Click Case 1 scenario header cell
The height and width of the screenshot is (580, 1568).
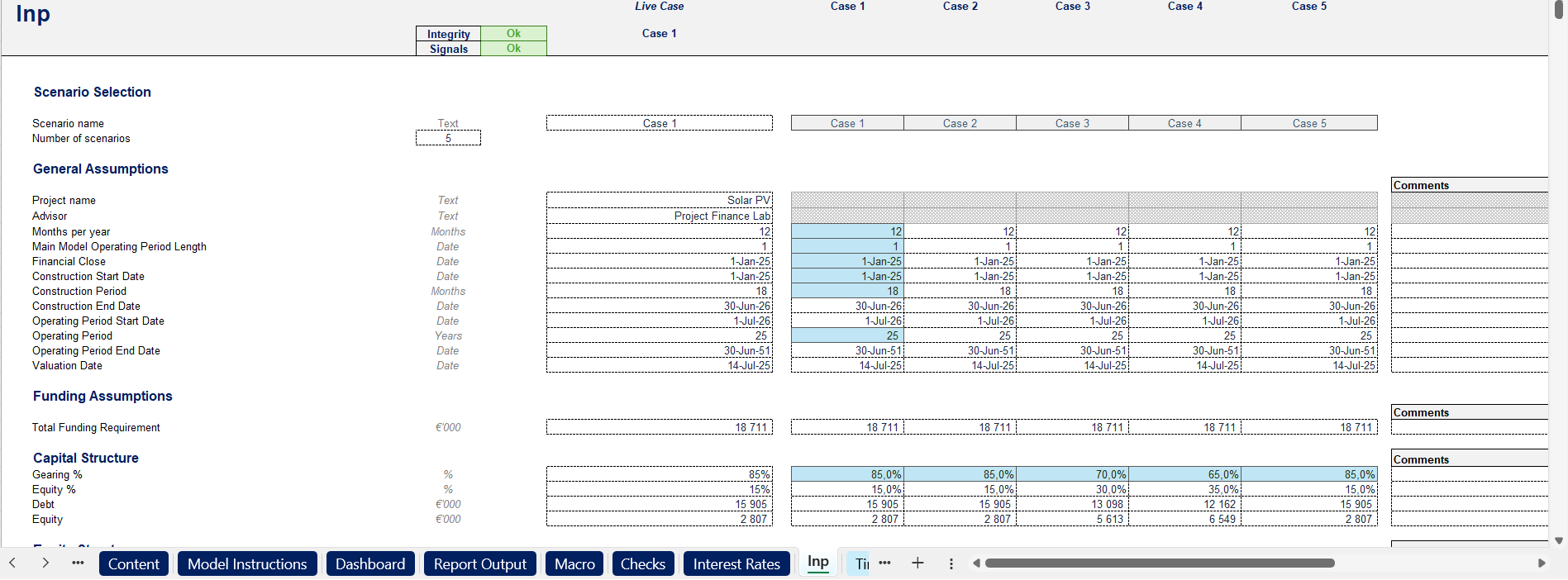847,123
